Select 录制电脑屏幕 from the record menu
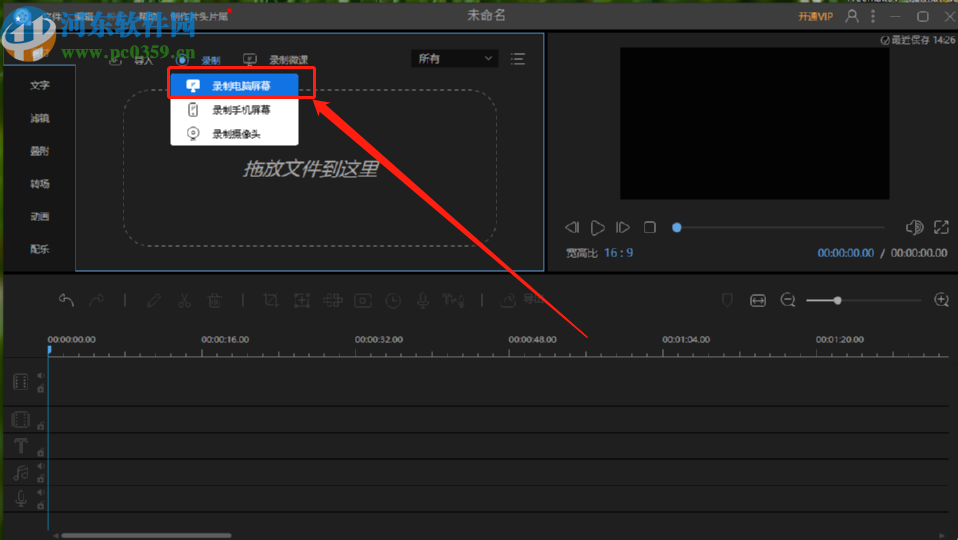Screen dimensions: 958x540 [x=235, y=86]
